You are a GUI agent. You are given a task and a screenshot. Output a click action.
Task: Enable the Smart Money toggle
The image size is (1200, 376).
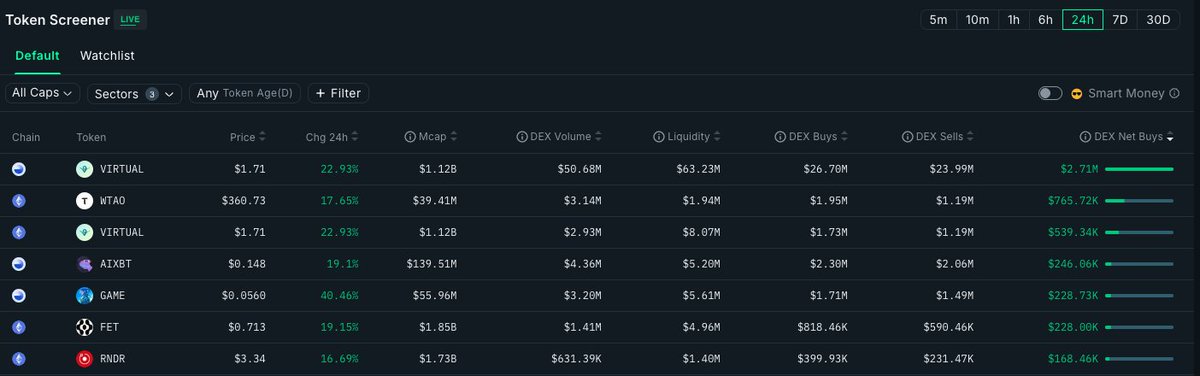click(x=1050, y=93)
